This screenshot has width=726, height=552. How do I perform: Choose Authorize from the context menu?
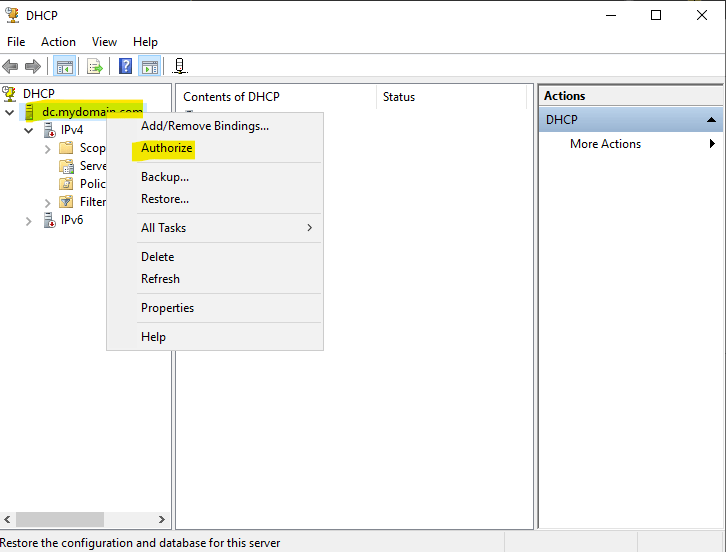(x=166, y=148)
